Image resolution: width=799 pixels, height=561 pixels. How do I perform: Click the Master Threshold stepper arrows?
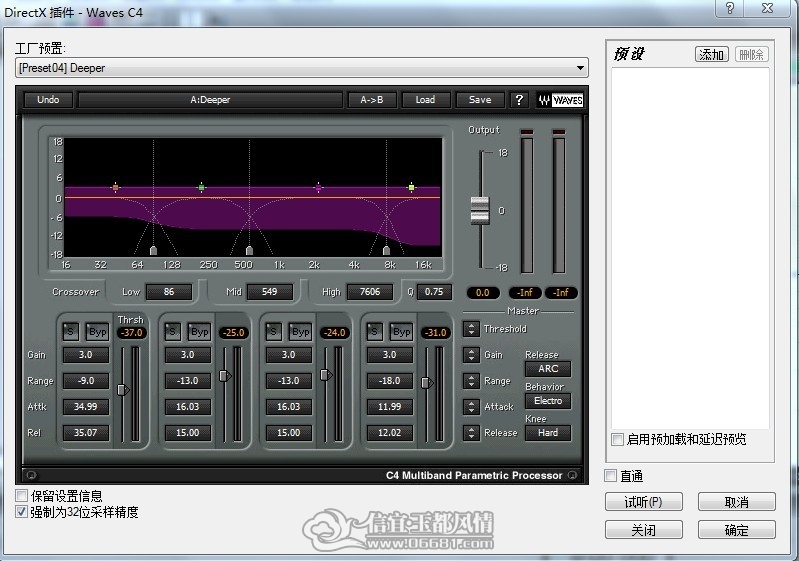471,329
